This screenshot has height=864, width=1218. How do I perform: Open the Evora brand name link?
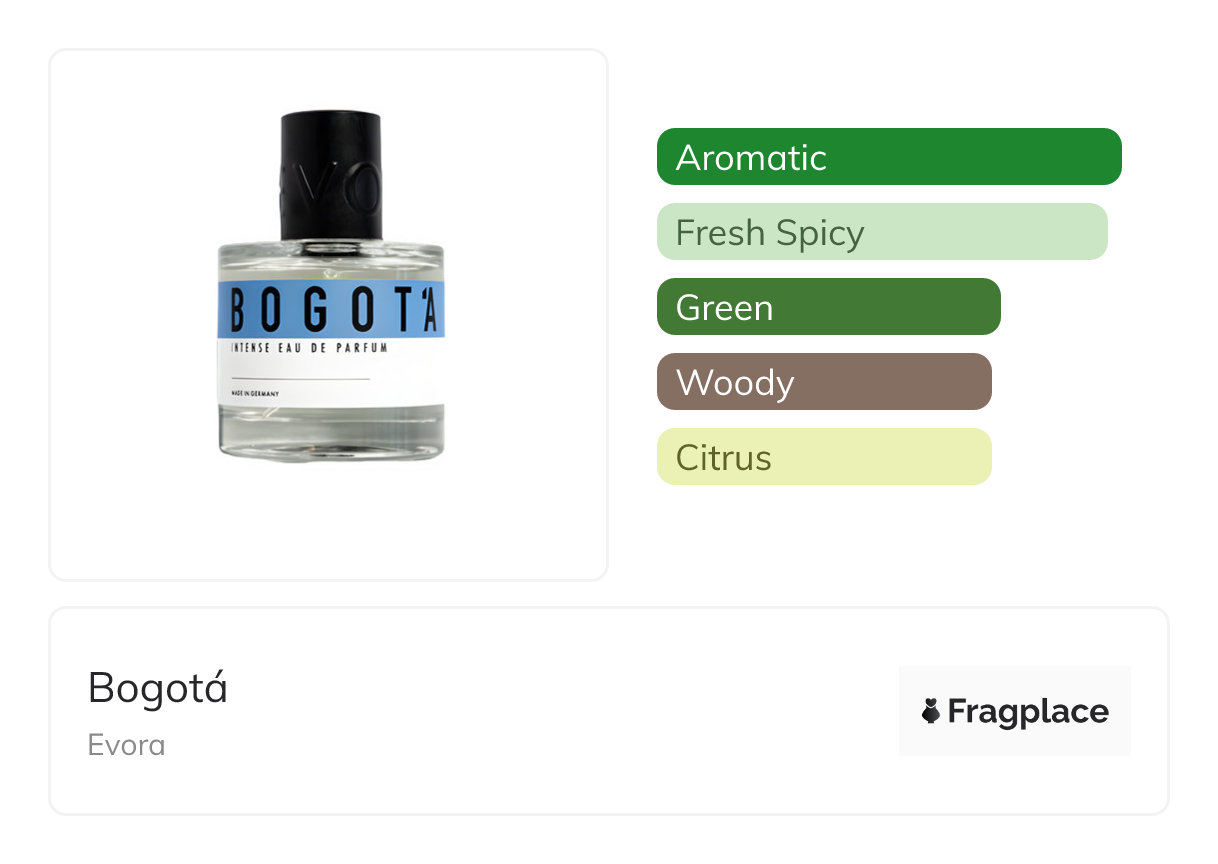tap(127, 746)
